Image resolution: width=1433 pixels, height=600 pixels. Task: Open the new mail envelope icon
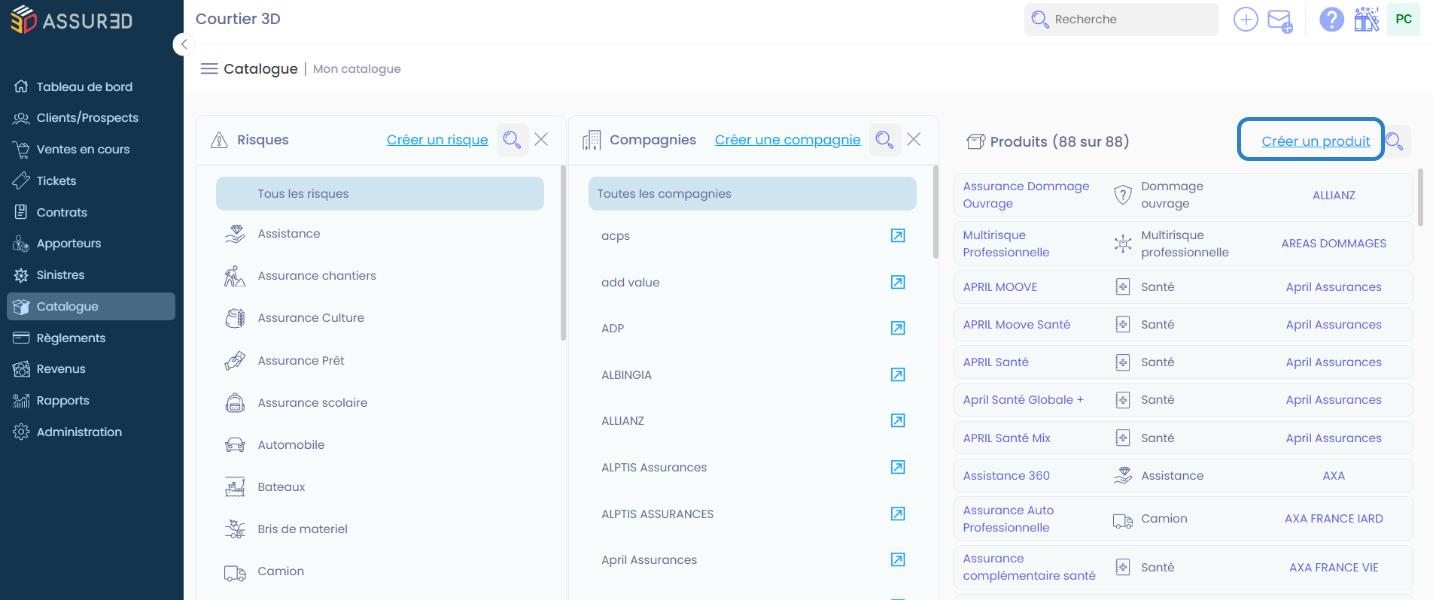[1280, 20]
